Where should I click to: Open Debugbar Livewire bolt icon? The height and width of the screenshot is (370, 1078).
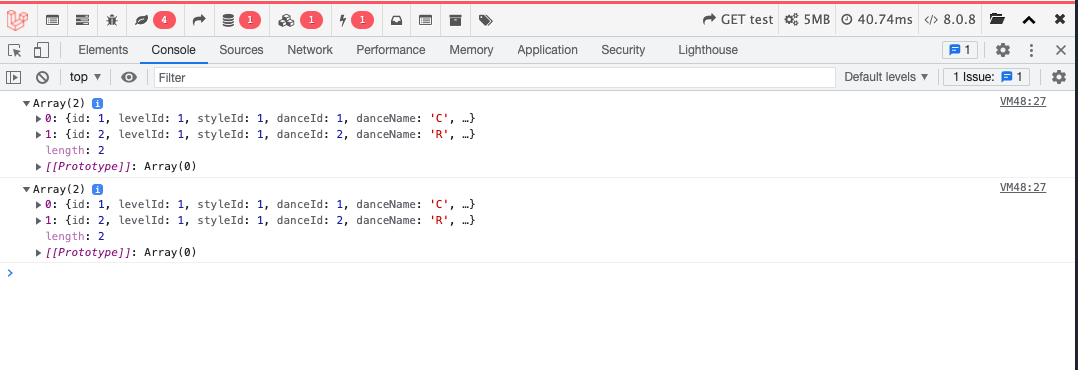coord(343,20)
